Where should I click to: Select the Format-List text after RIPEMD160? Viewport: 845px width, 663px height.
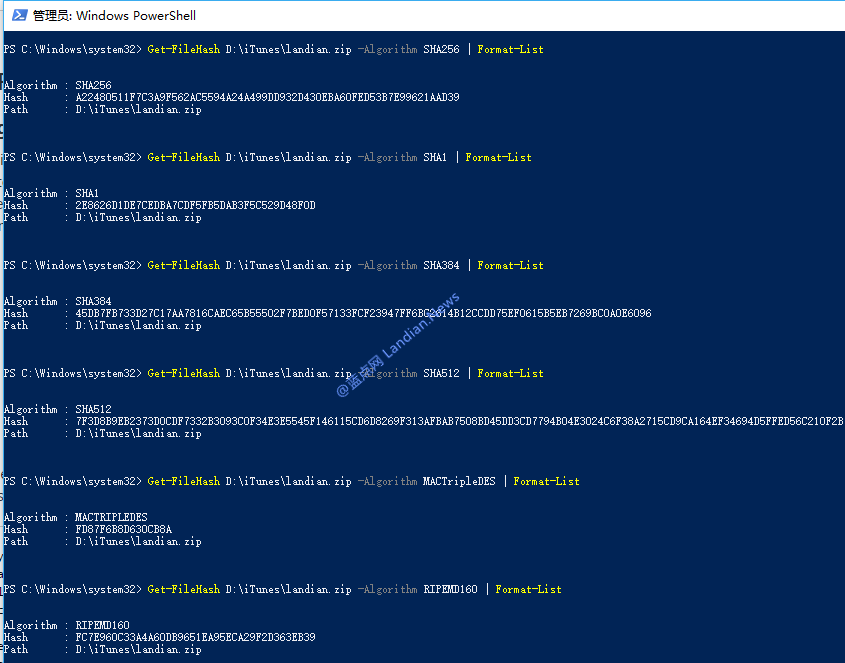pos(528,588)
